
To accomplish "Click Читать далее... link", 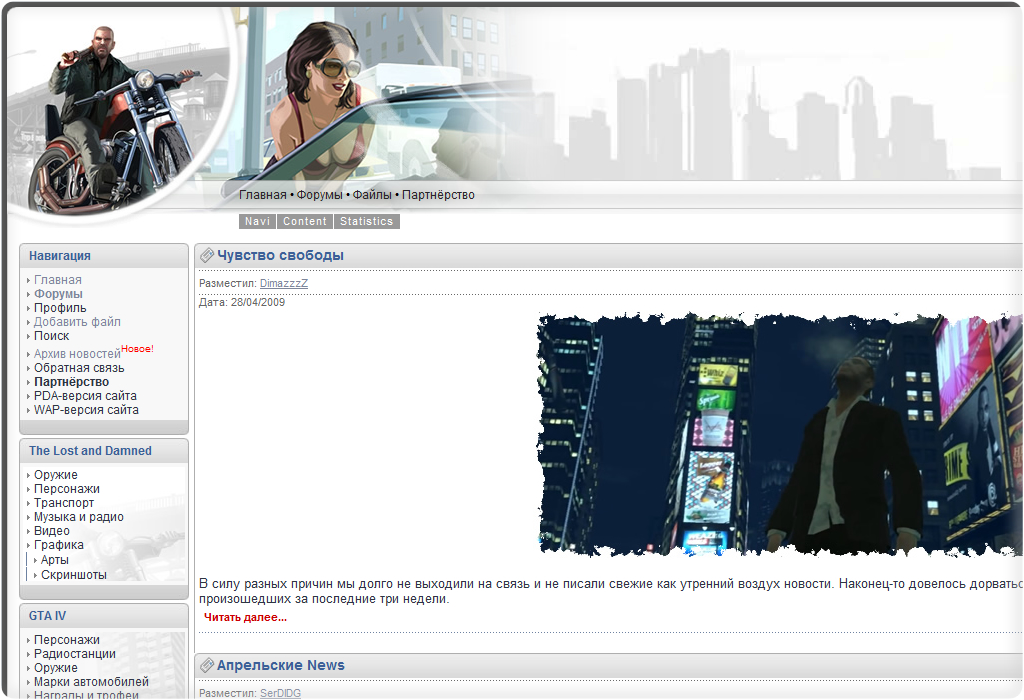I will point(245,617).
